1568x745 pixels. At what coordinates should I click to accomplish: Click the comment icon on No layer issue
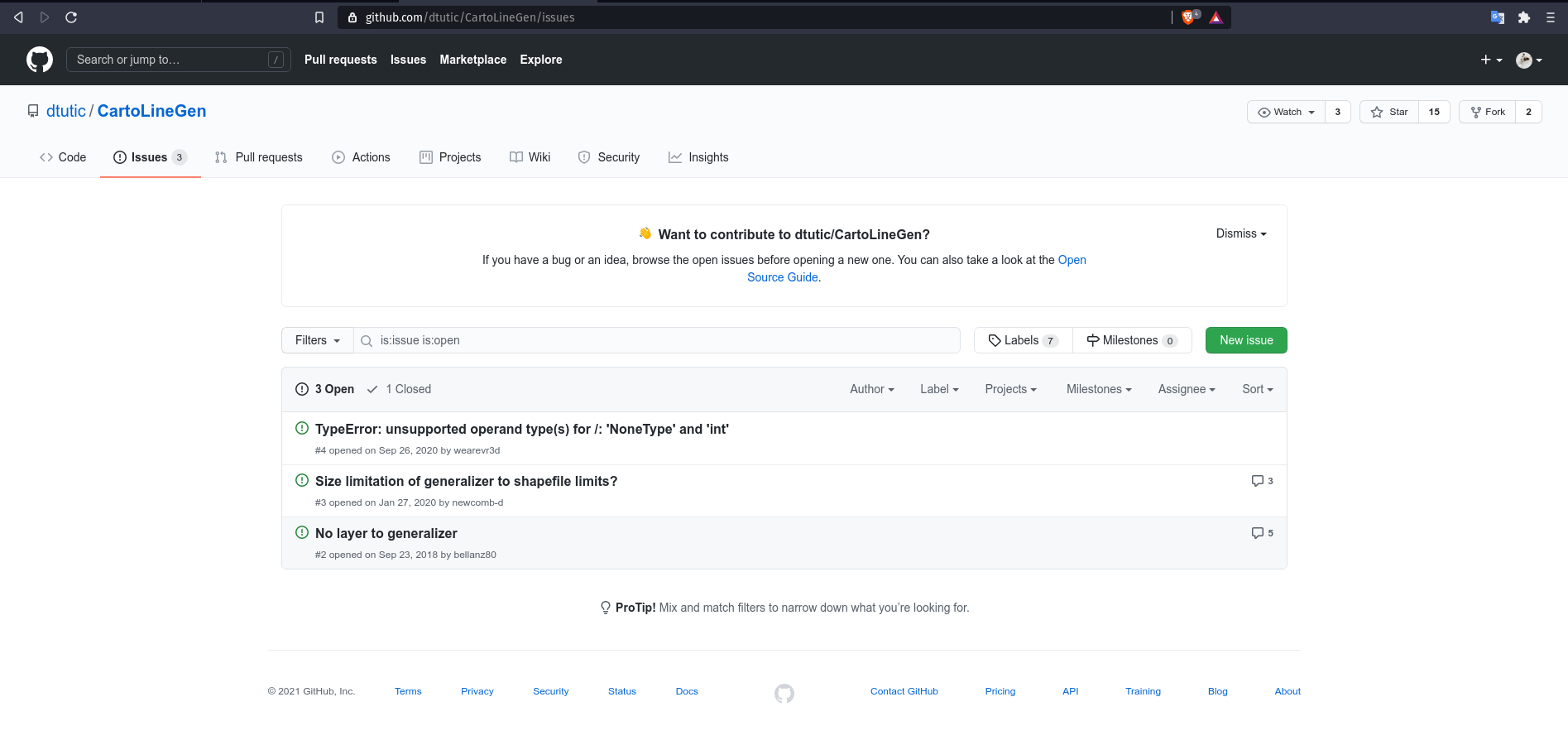point(1258,533)
